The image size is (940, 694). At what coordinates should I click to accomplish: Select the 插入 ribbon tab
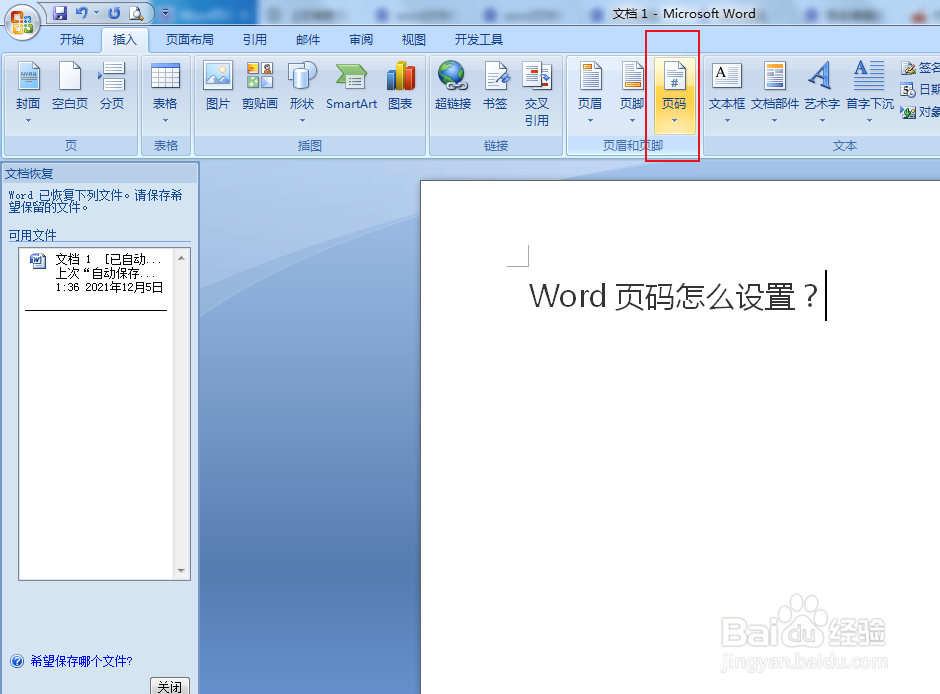pyautogui.click(x=125, y=40)
